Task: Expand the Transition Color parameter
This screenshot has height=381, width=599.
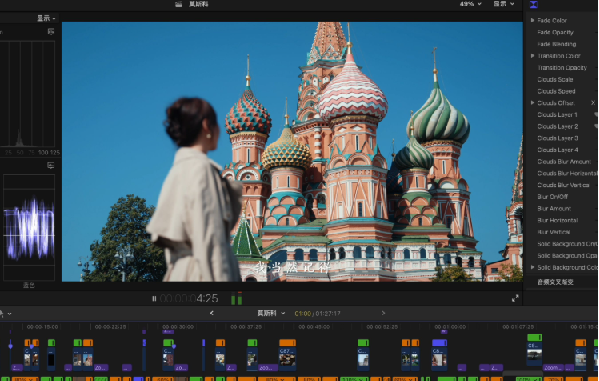Action: [x=532, y=56]
